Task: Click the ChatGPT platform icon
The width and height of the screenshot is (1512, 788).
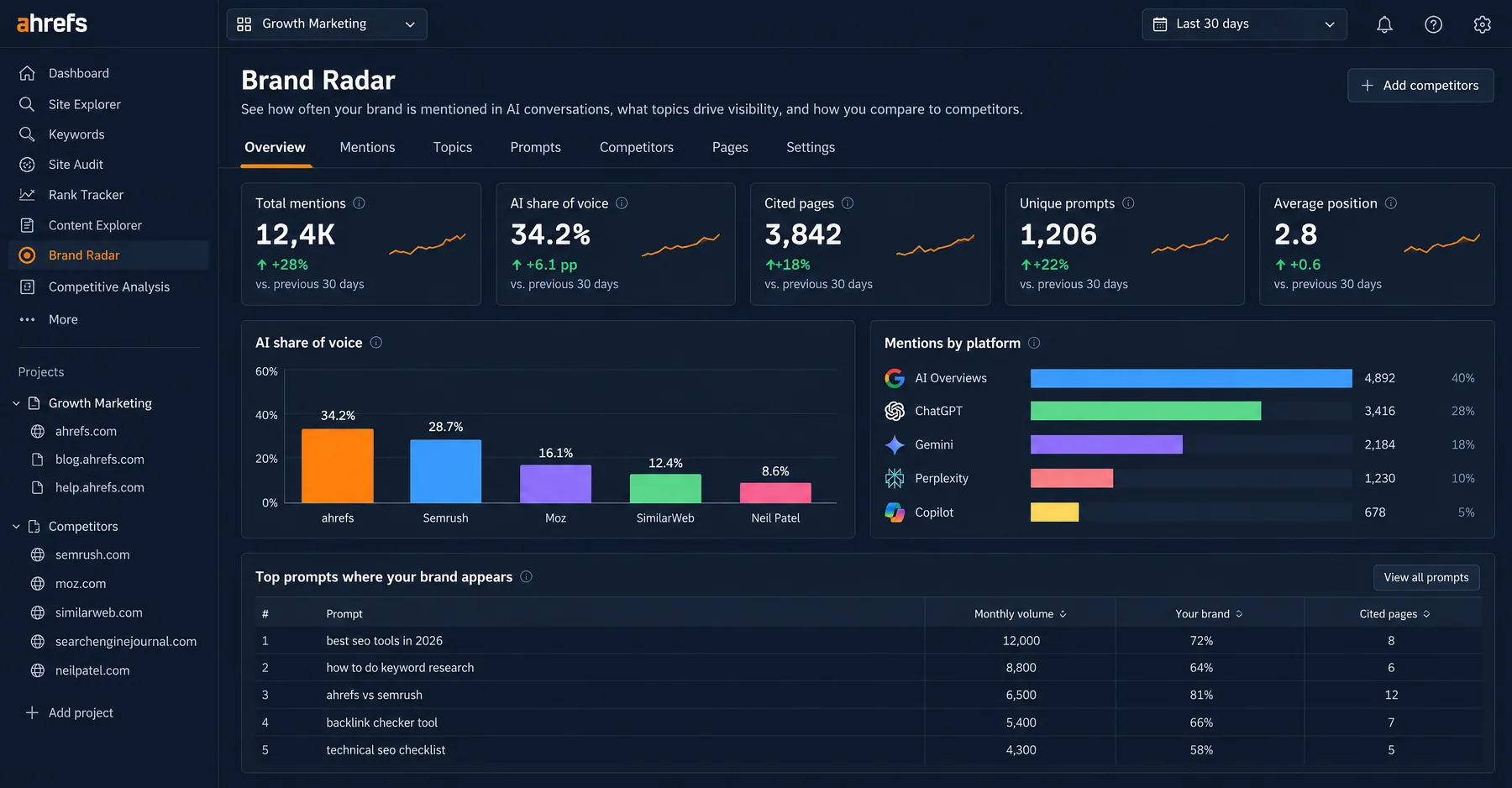Action: (x=895, y=411)
